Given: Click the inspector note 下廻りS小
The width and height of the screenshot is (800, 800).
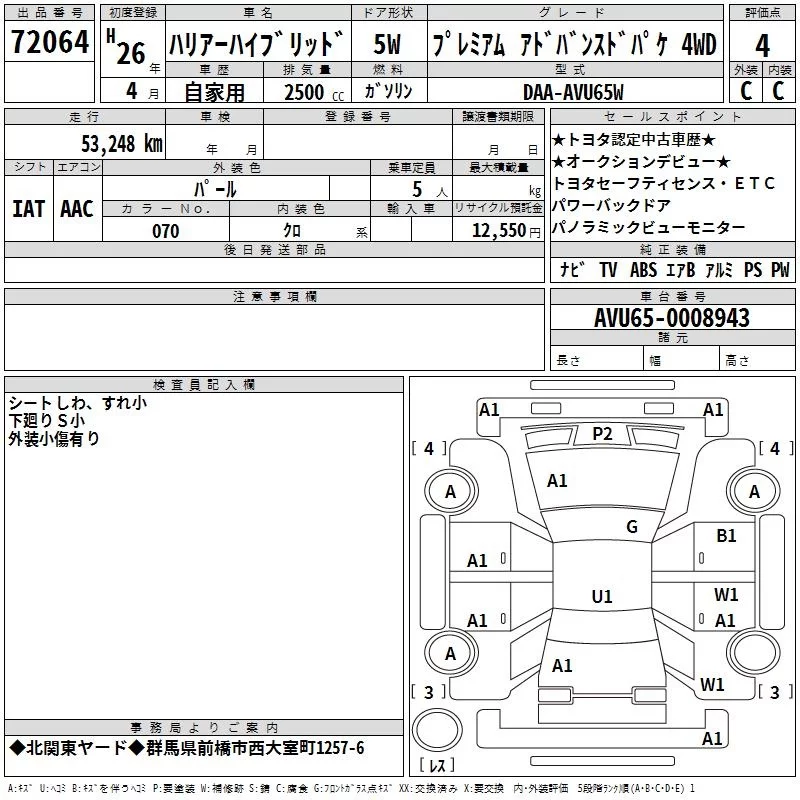Looking at the screenshot, I should [x=47, y=421].
